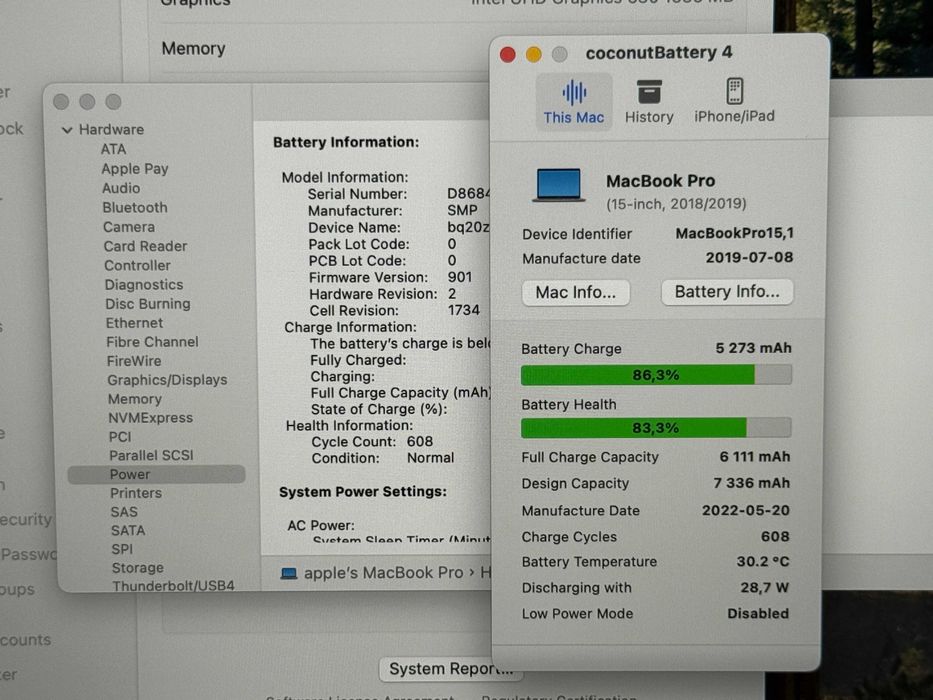This screenshot has width=933, height=700.
Task: Select Thunderbolt/USB4 in the sidebar
Action: point(173,586)
